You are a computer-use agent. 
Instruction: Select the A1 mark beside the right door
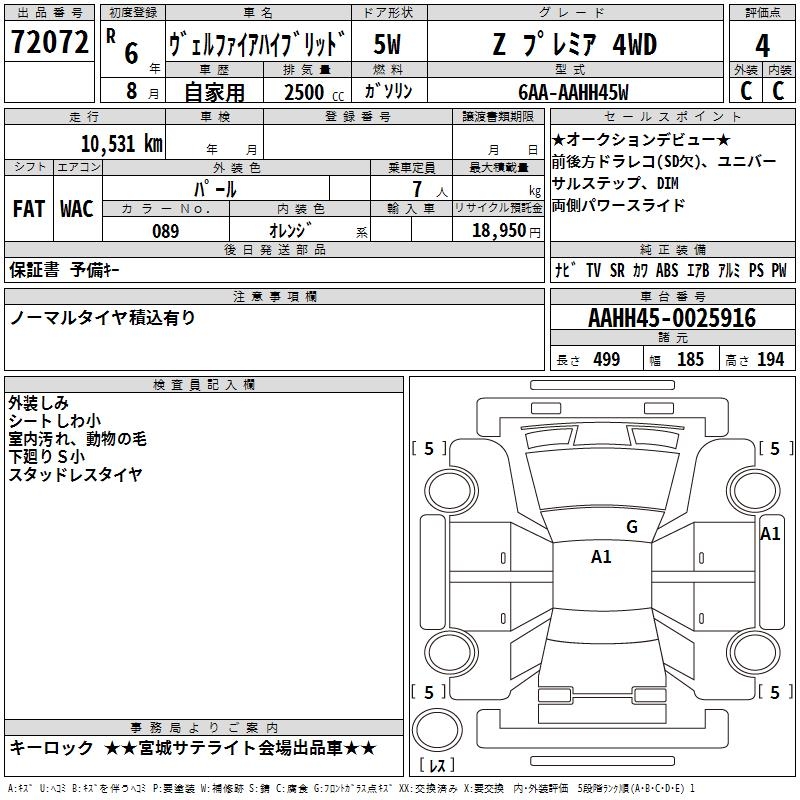pos(770,534)
